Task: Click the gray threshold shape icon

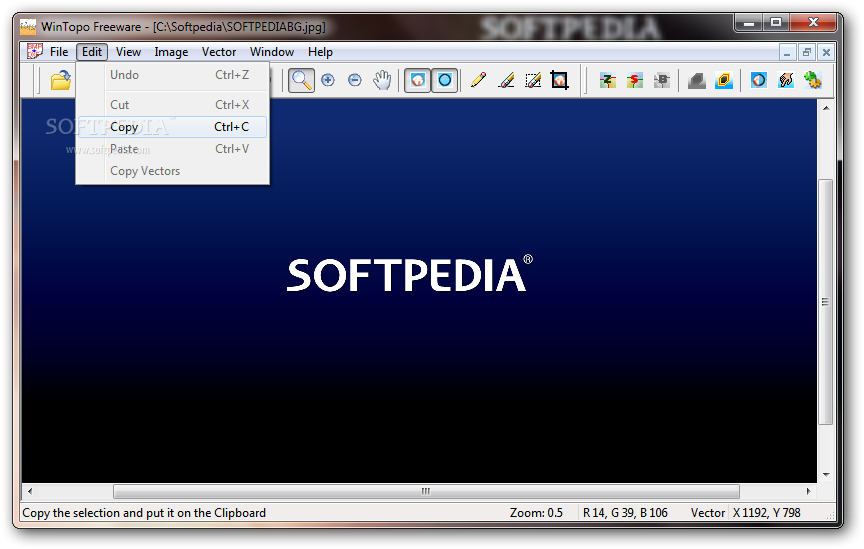Action: click(x=697, y=80)
